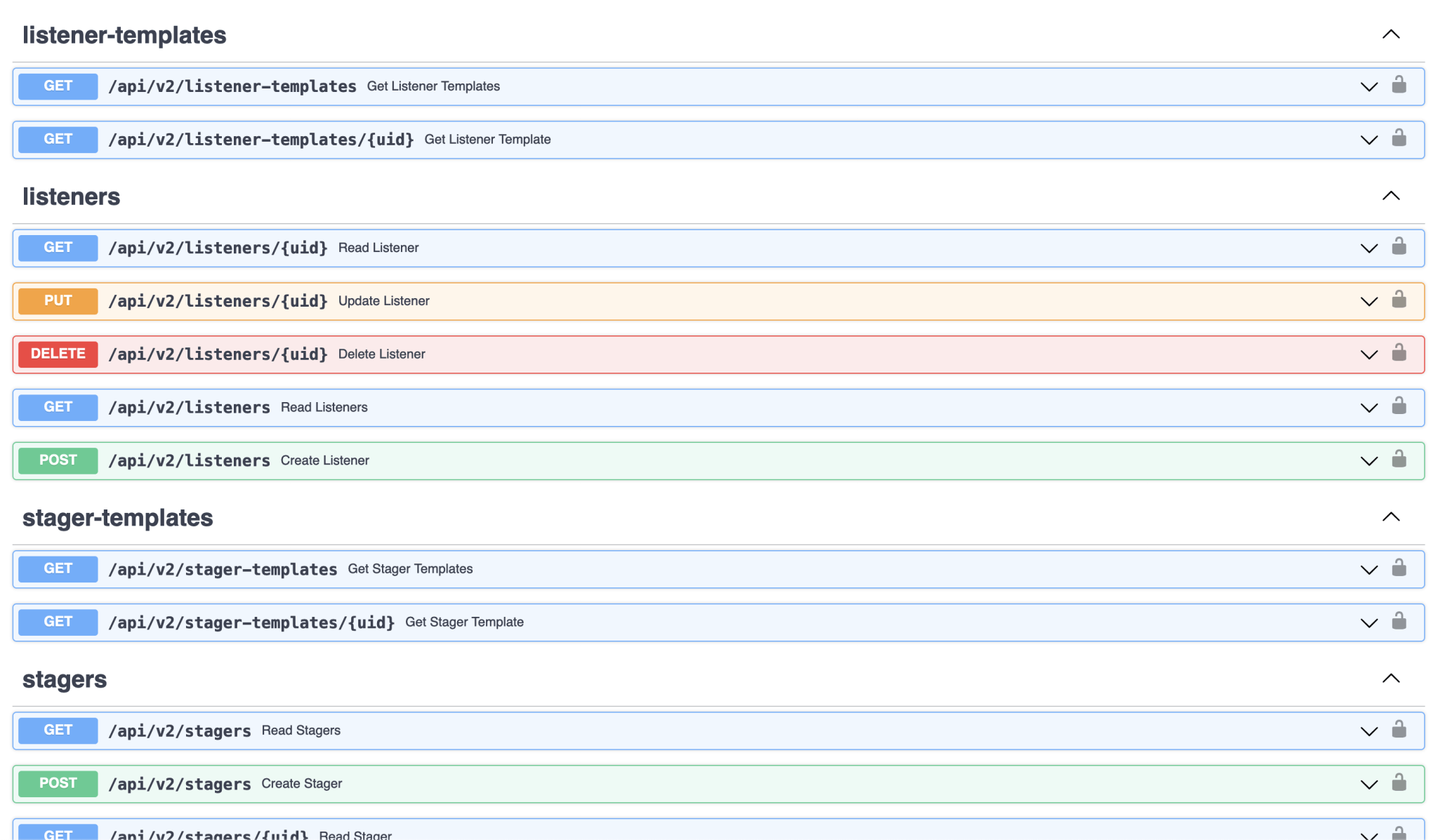This screenshot has width=1438, height=840.
Task: Click lock icon on Read Listener row
Action: click(1399, 246)
